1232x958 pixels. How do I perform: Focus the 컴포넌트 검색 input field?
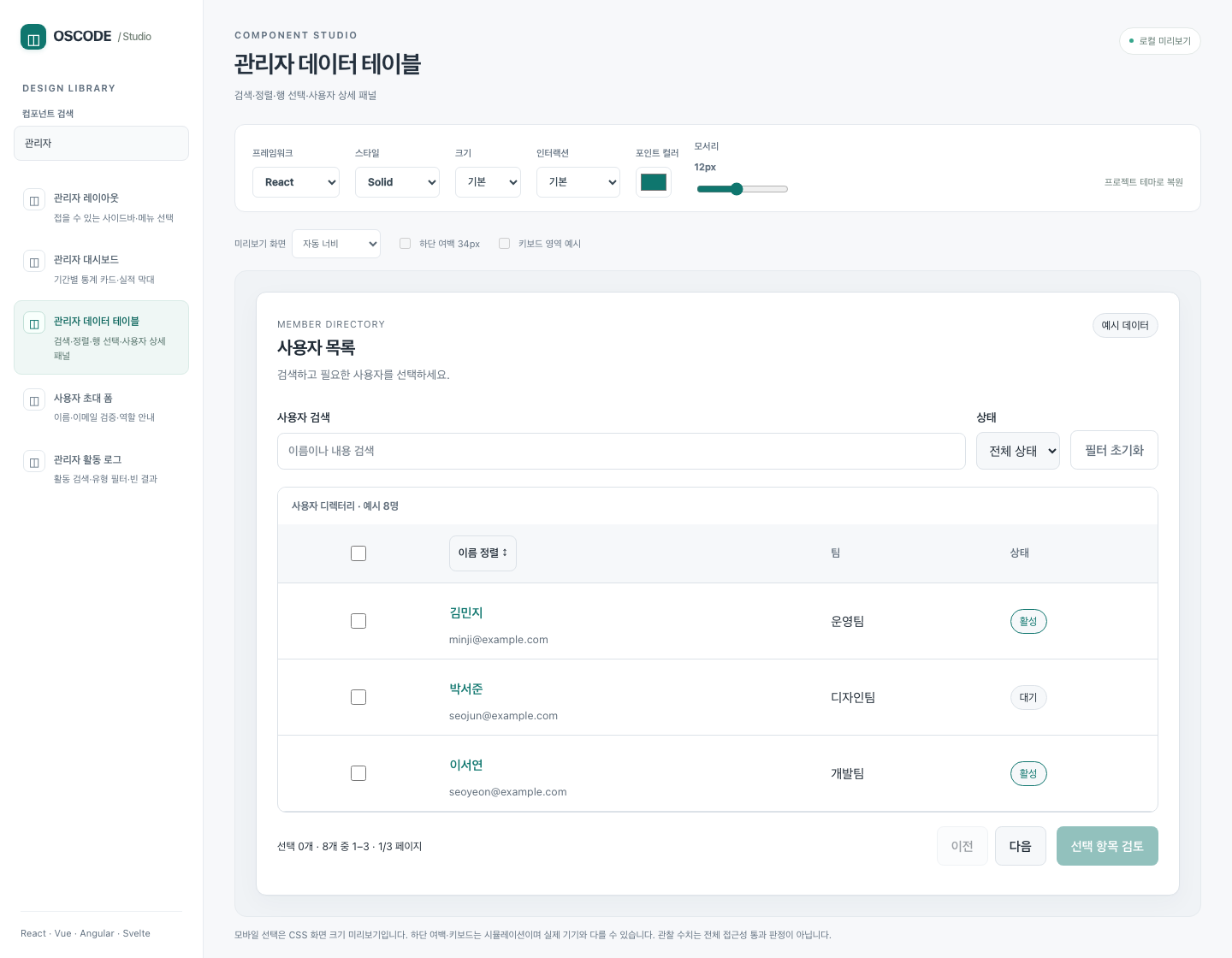click(x=101, y=143)
